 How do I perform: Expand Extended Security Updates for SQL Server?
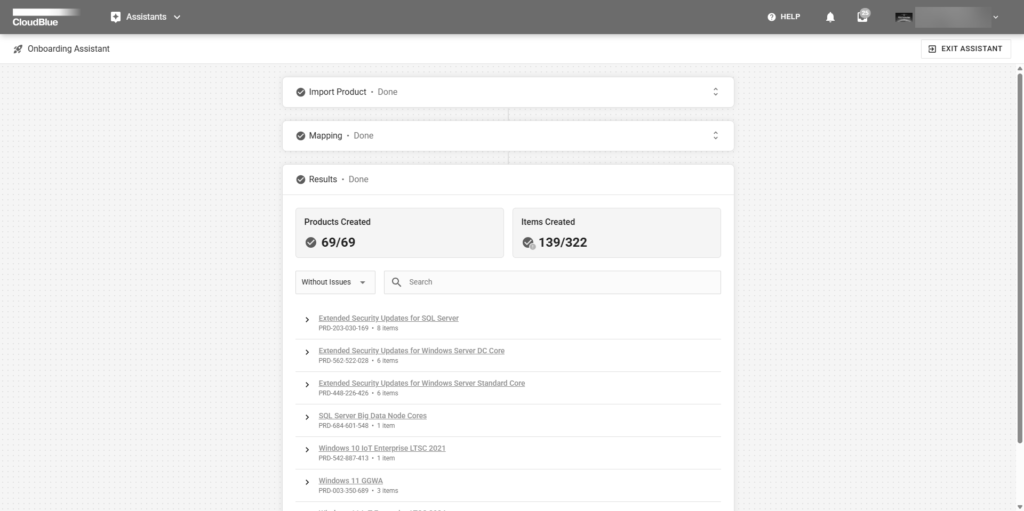pos(307,320)
